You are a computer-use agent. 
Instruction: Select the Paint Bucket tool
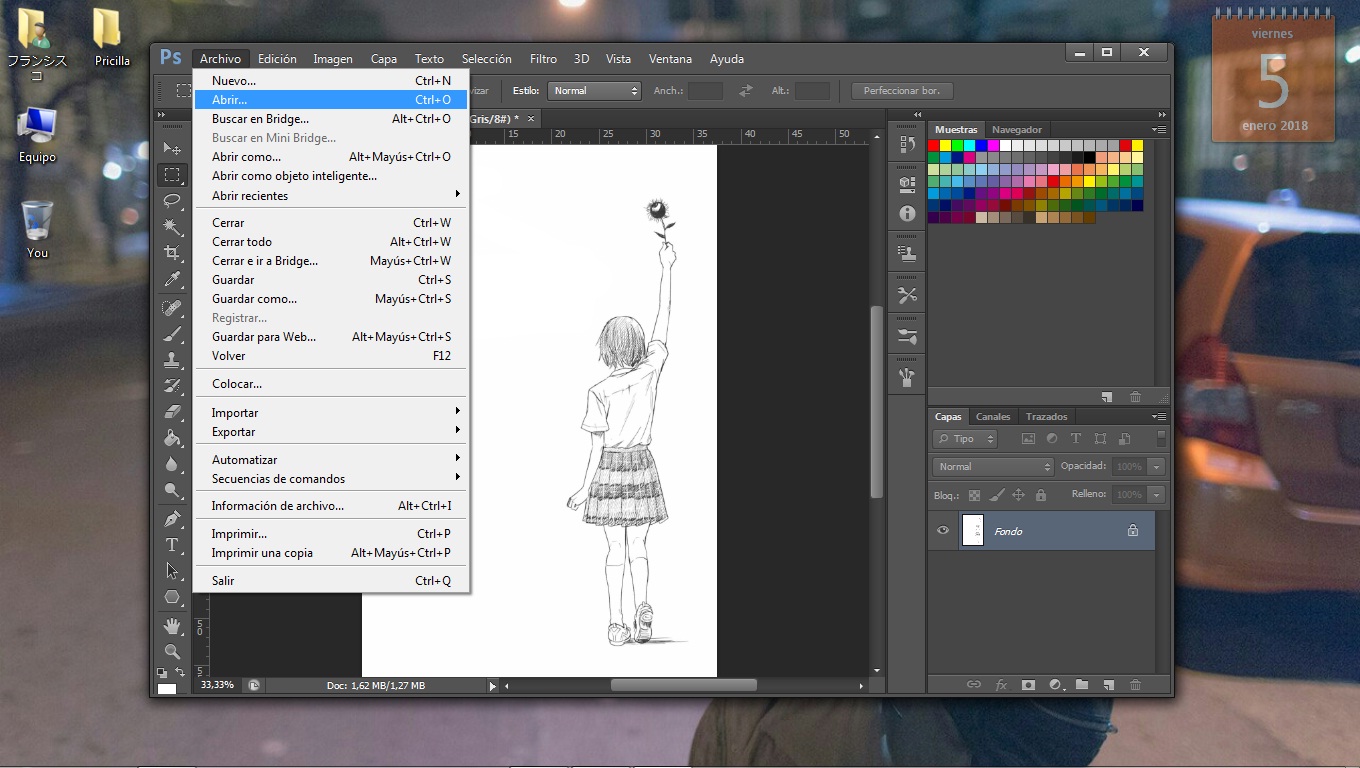coord(172,438)
